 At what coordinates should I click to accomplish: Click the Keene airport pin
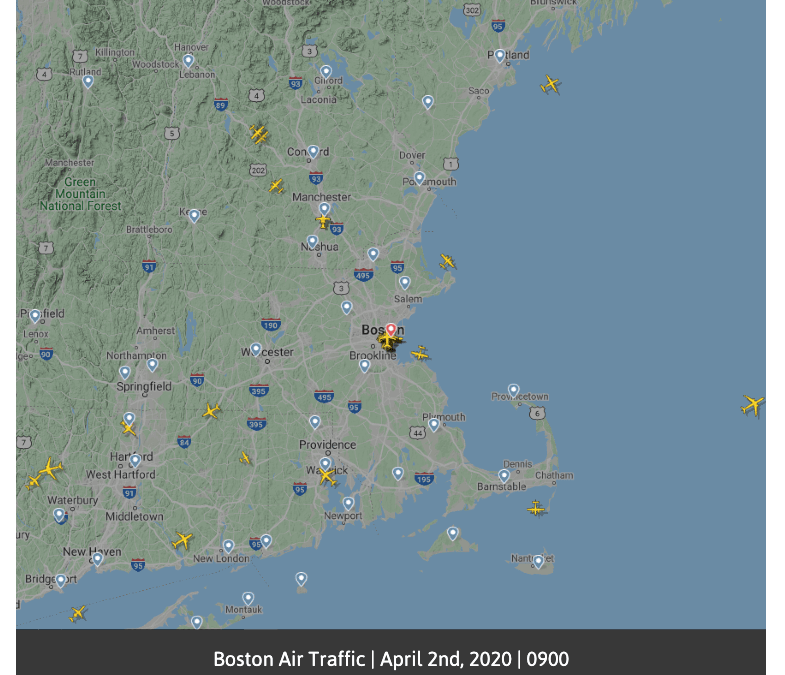point(194,216)
